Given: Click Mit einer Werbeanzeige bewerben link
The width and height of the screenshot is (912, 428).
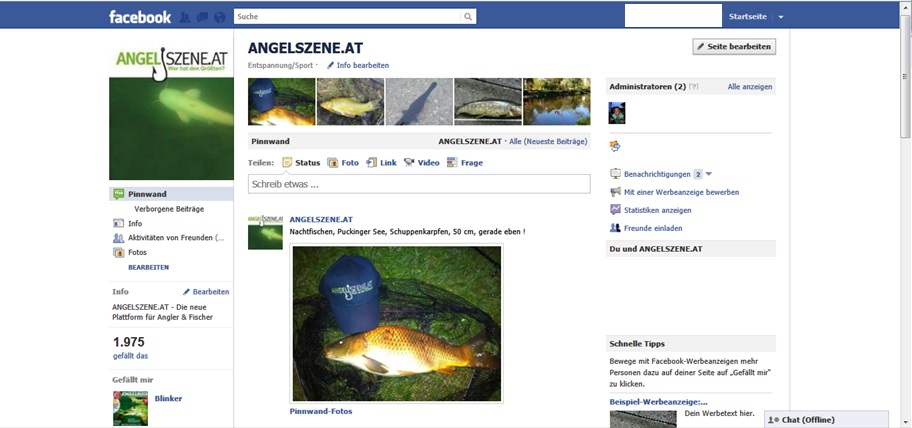Looking at the screenshot, I should pos(681,192).
